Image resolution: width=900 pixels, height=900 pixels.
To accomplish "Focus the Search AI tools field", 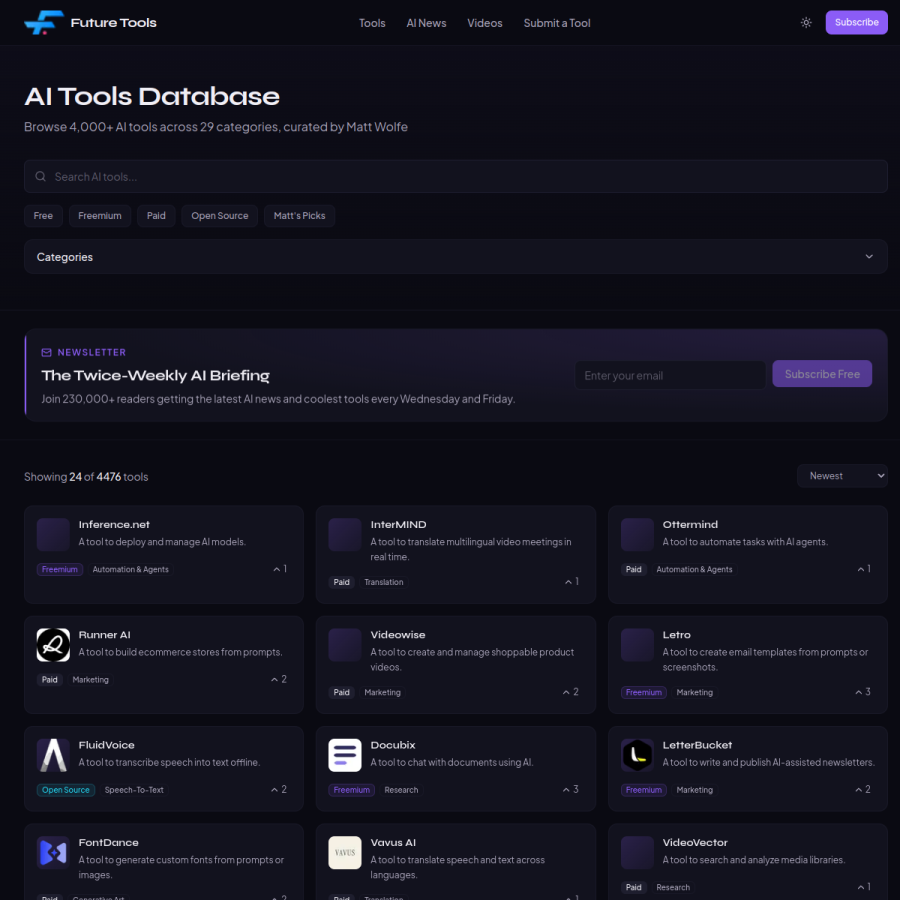I will [456, 176].
